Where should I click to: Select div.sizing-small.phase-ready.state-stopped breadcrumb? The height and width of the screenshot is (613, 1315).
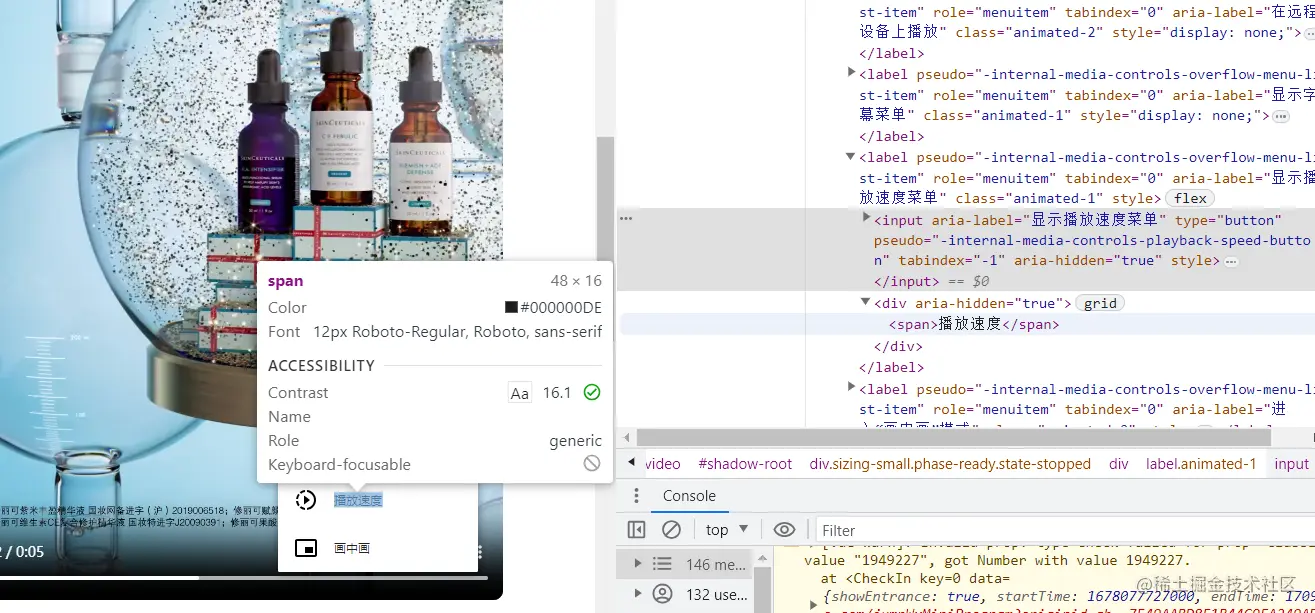[950, 464]
